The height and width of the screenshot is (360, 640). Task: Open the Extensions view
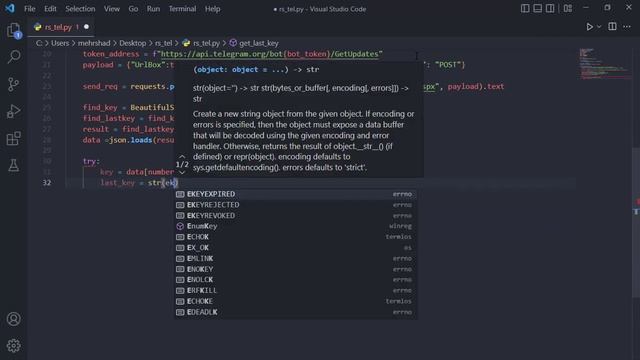(x=13, y=138)
